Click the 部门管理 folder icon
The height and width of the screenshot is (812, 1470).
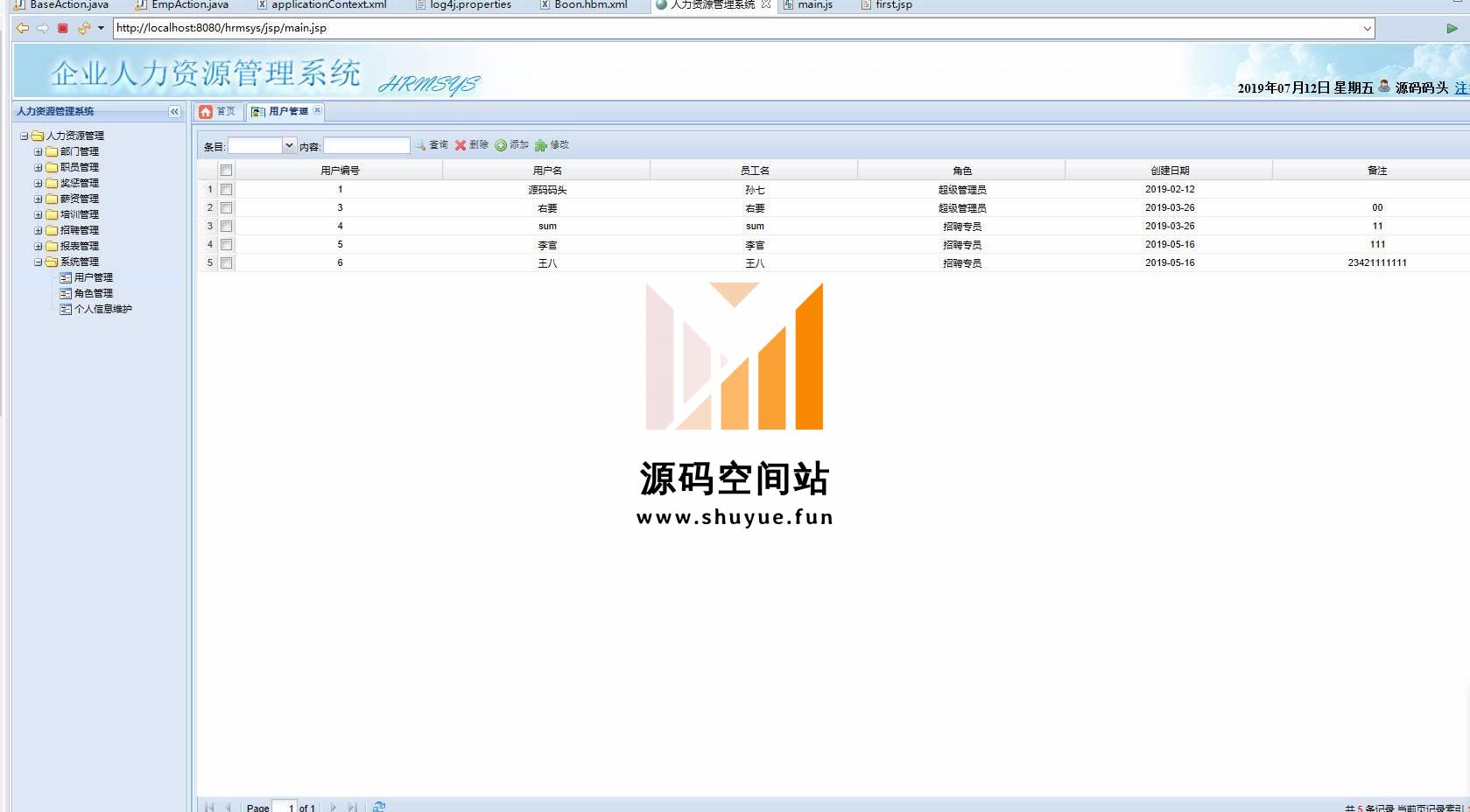(52, 151)
